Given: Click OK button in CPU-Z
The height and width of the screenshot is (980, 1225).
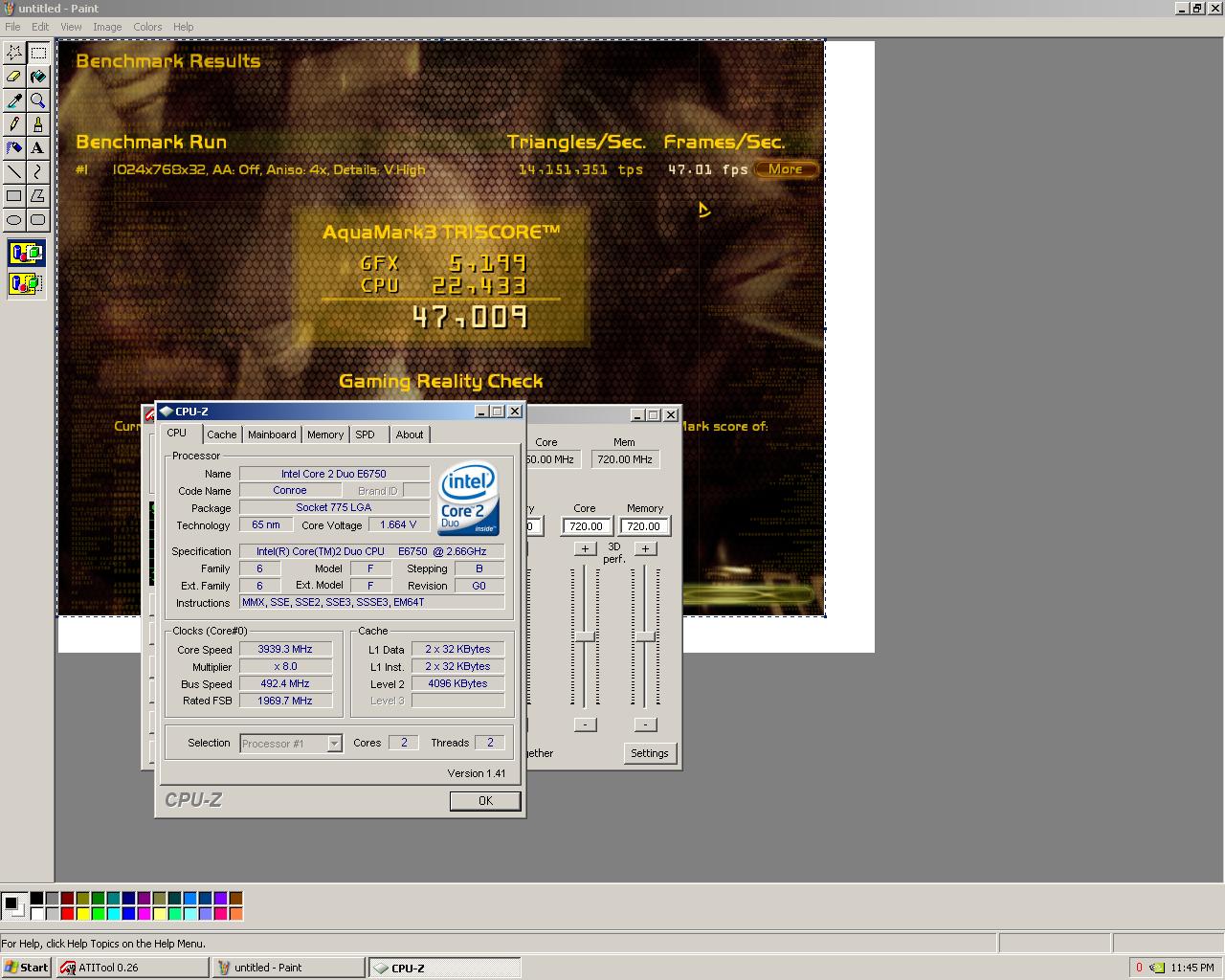Looking at the screenshot, I should pyautogui.click(x=485, y=801).
